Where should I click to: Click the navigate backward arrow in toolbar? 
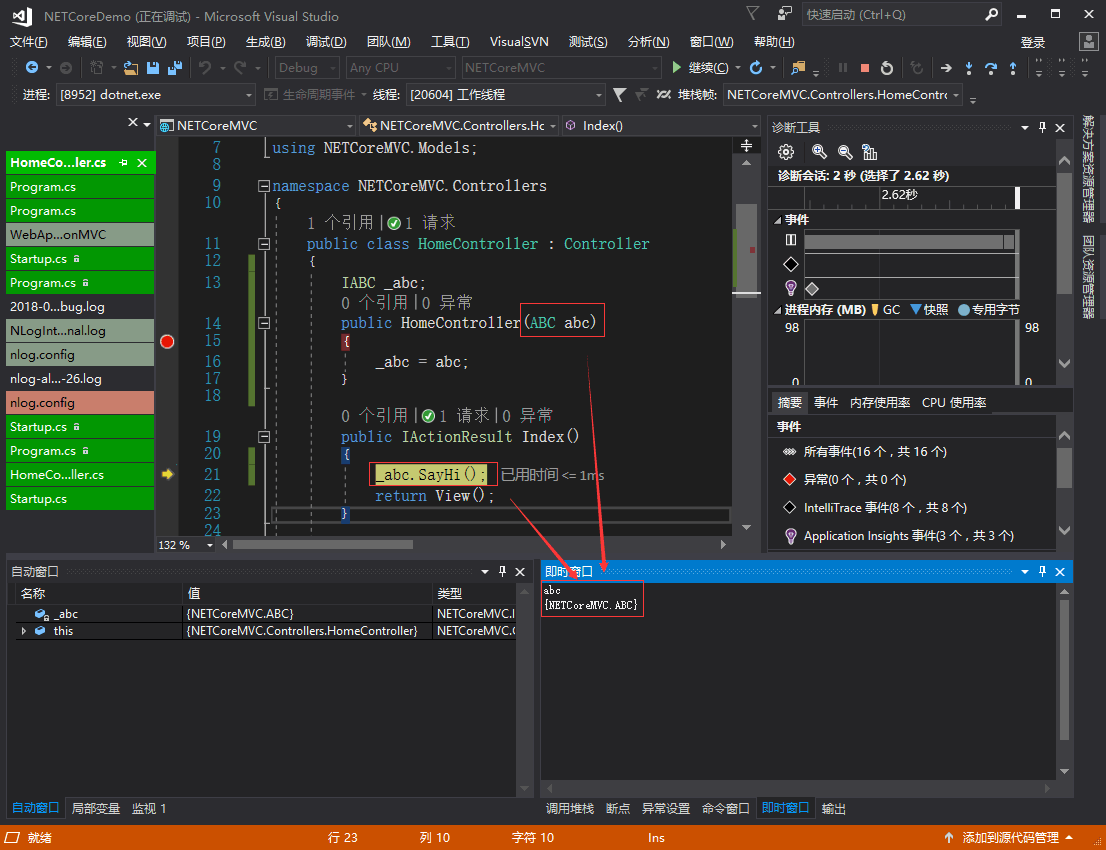[32, 68]
